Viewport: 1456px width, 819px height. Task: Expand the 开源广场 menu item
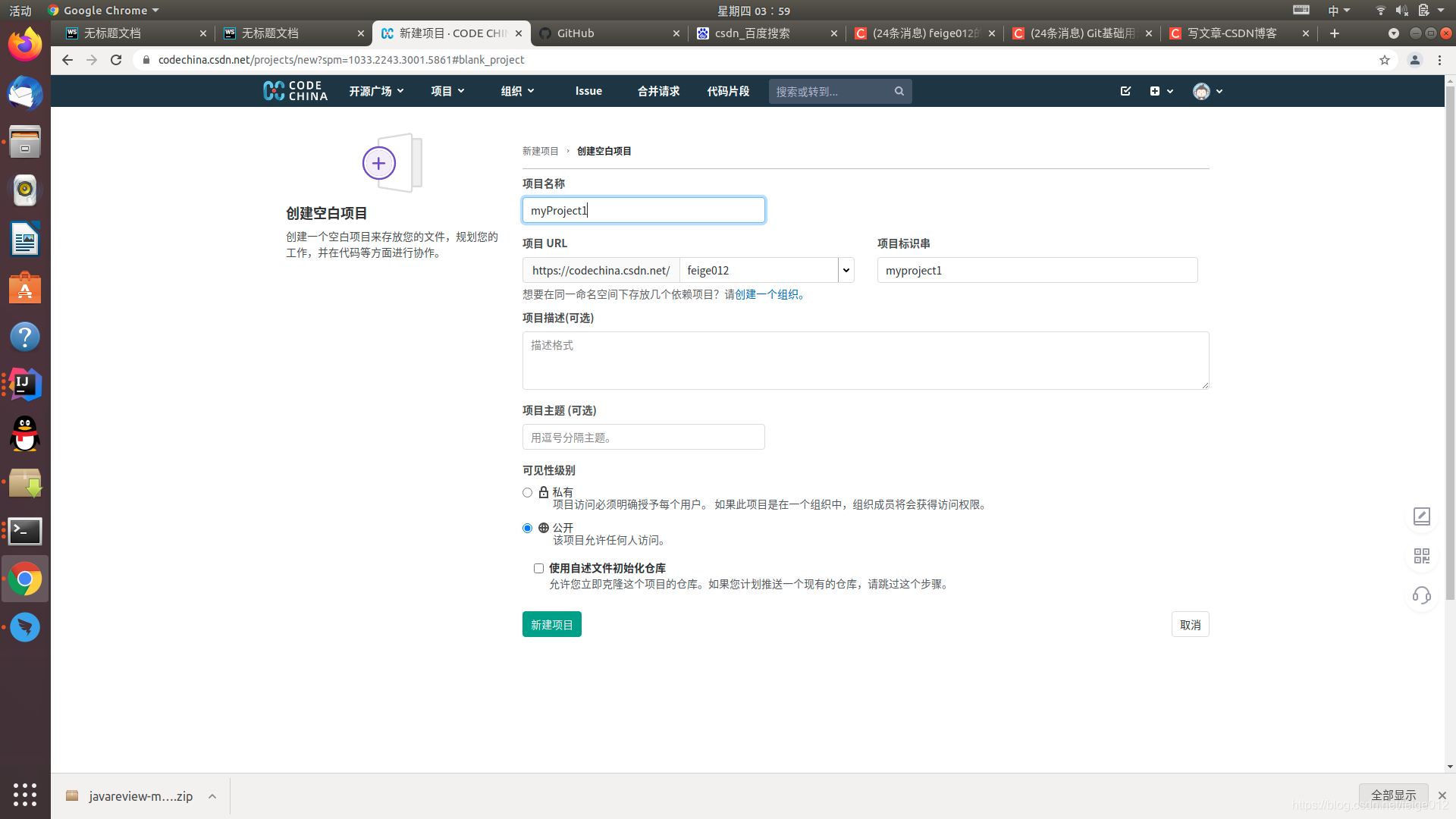[x=376, y=91]
